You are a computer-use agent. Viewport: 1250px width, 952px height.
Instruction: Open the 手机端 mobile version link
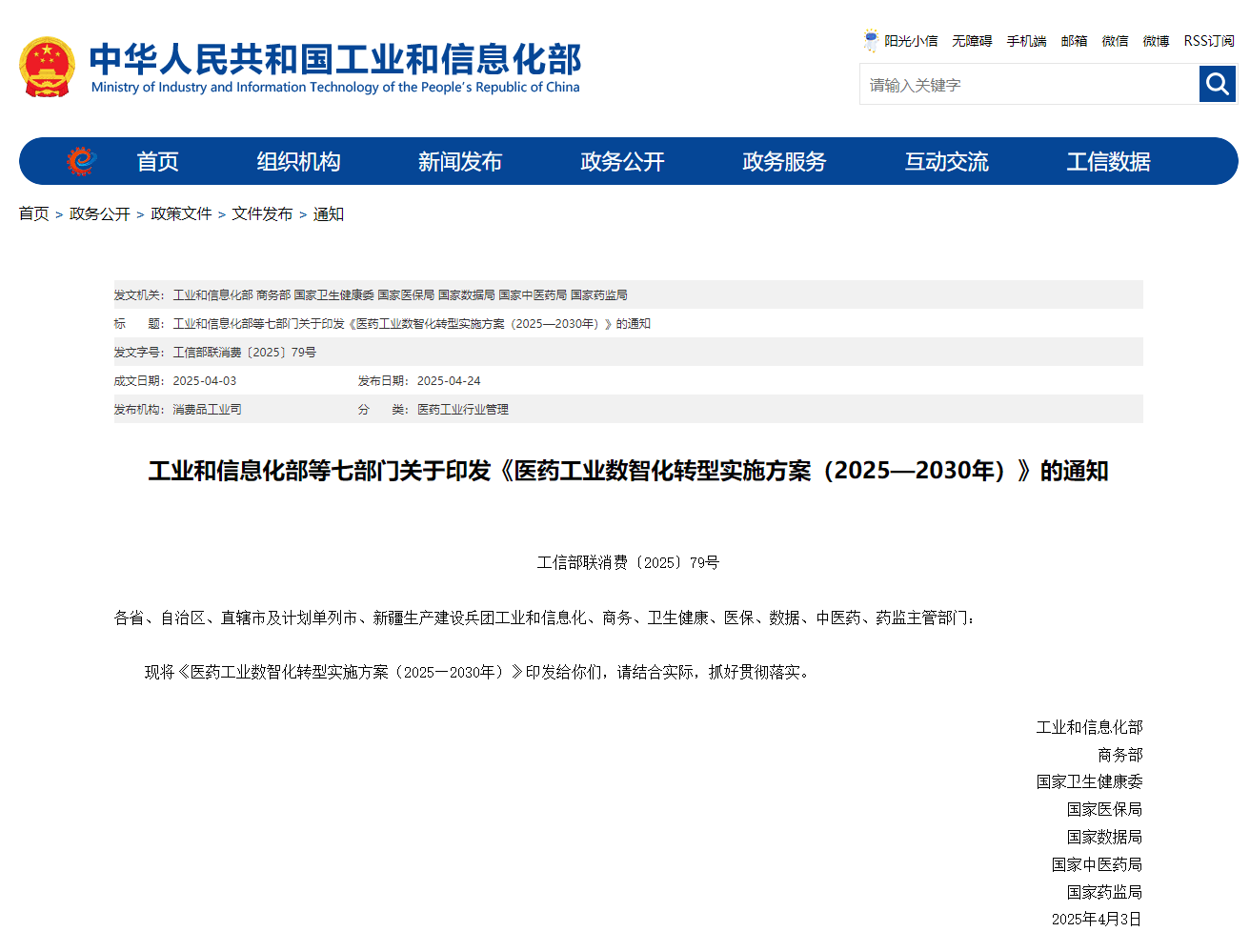[1026, 41]
